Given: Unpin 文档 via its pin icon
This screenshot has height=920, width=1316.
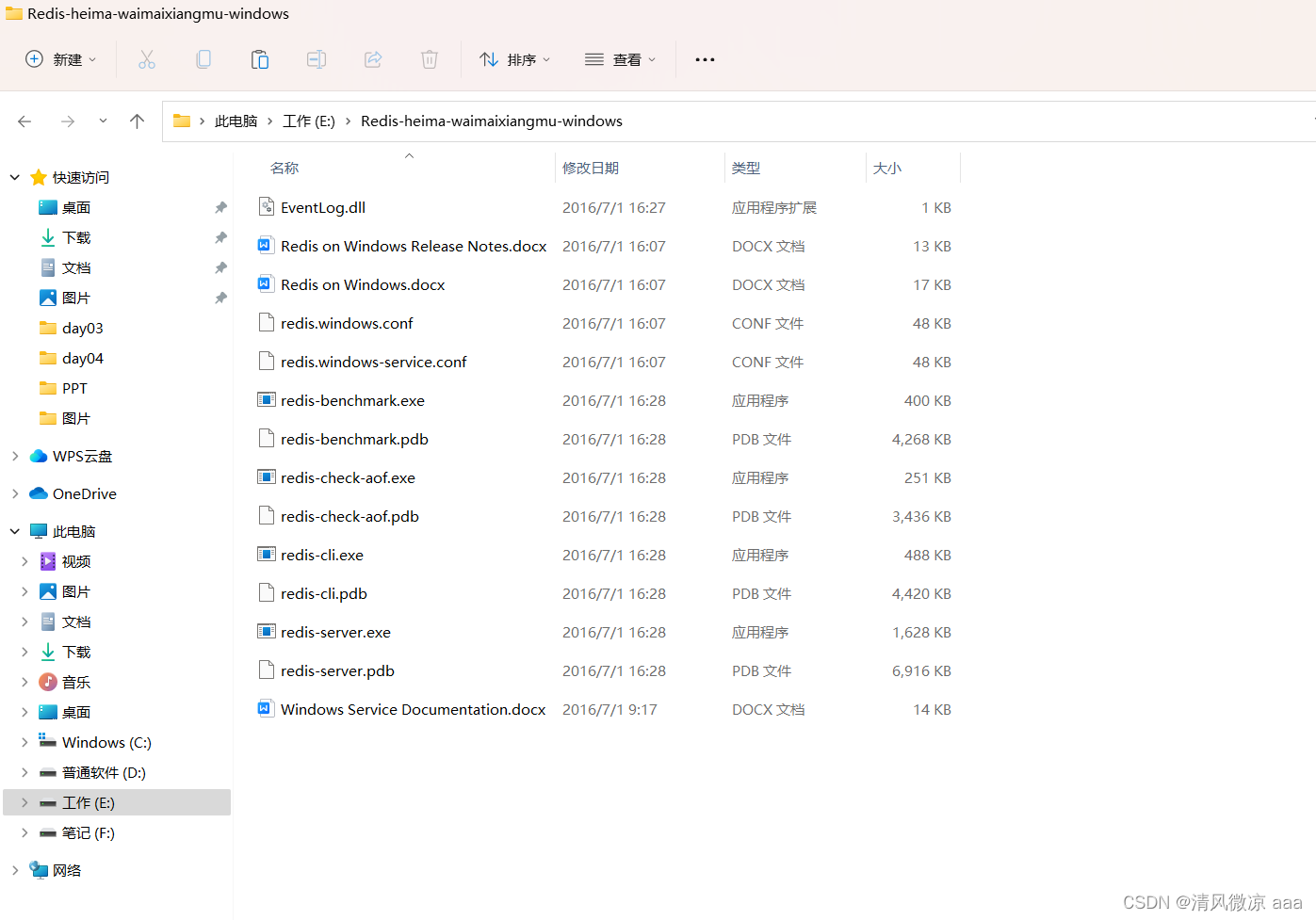Looking at the screenshot, I should point(220,267).
